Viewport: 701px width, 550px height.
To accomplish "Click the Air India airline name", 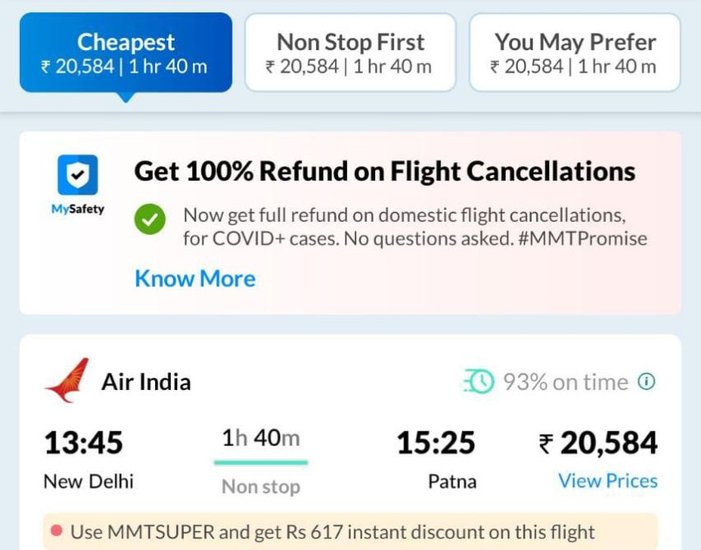I will tap(146, 382).
